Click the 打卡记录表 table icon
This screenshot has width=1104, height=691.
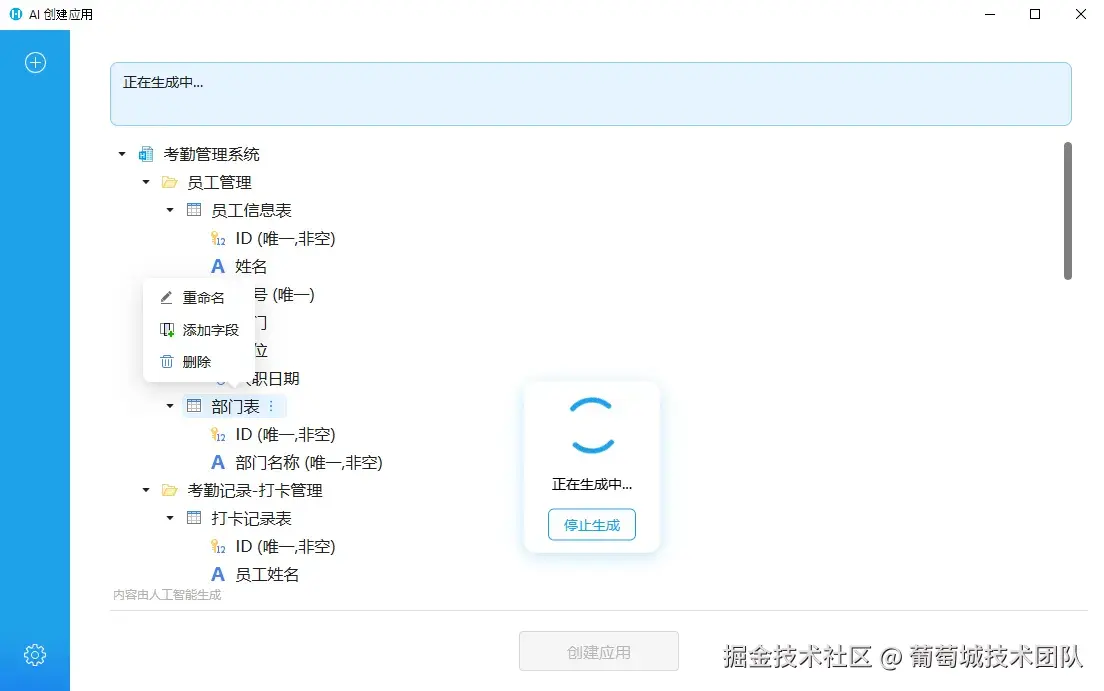pos(194,518)
